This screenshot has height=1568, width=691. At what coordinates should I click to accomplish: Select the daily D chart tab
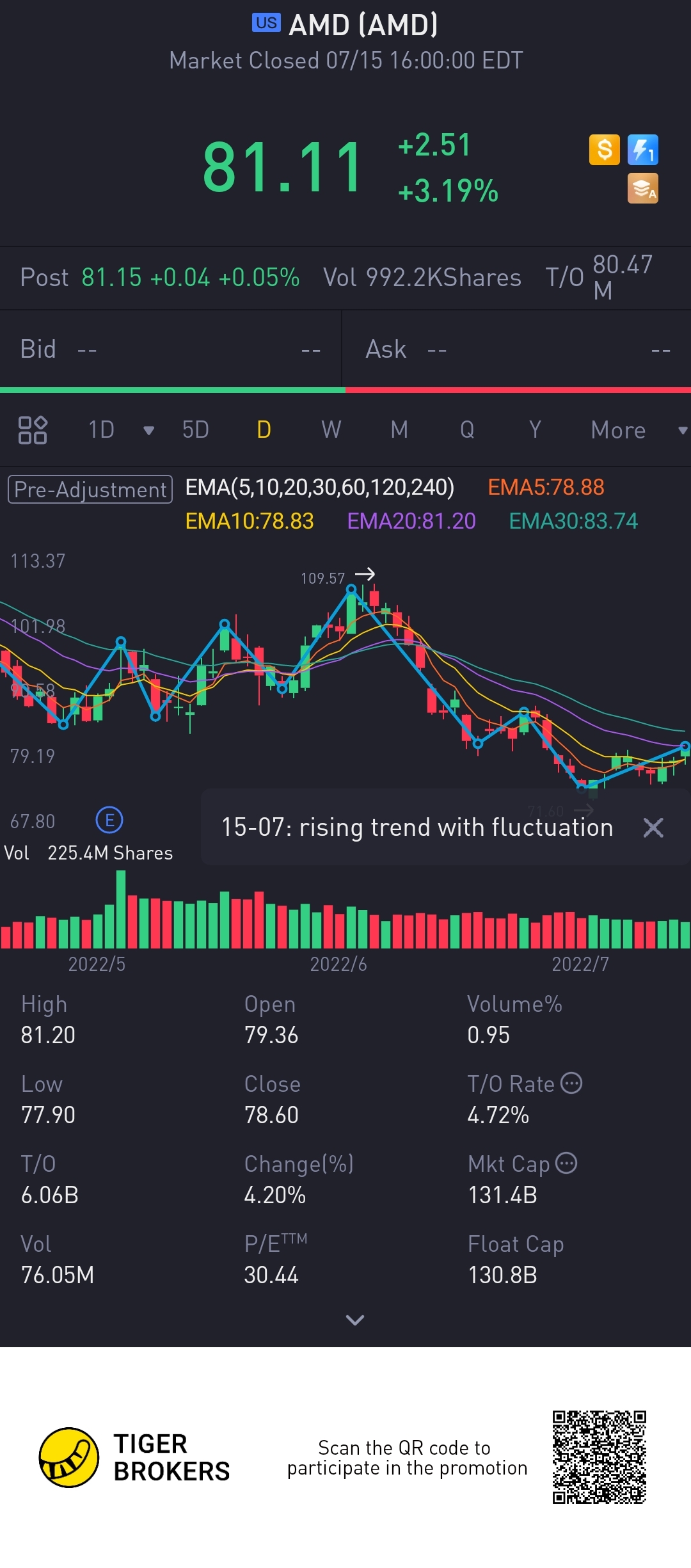(264, 430)
